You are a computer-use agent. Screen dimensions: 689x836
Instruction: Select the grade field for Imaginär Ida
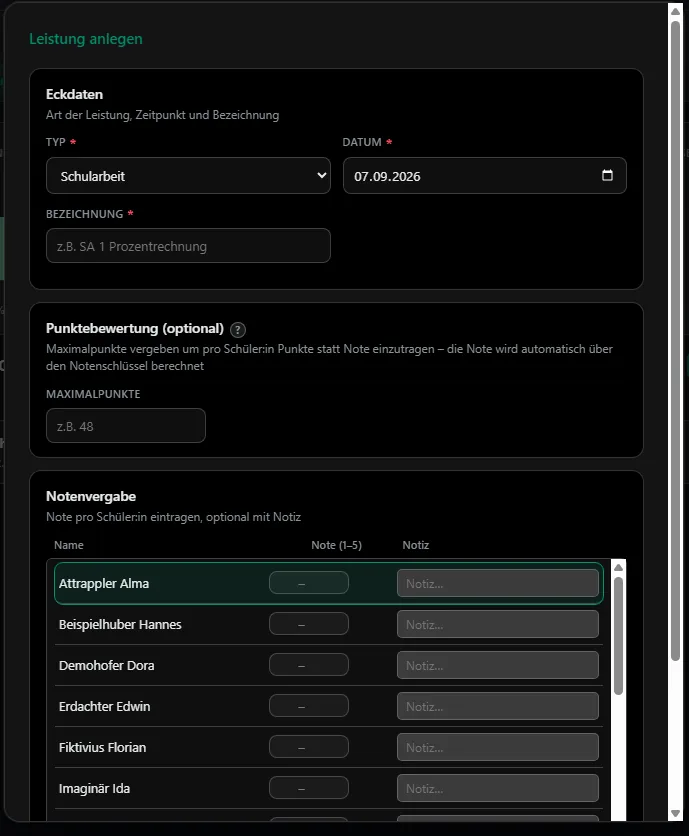click(309, 788)
